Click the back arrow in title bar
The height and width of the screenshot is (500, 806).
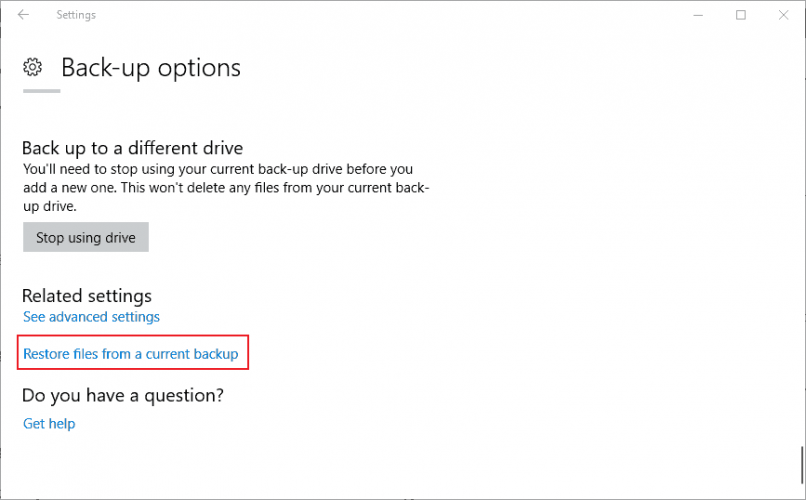coord(23,15)
